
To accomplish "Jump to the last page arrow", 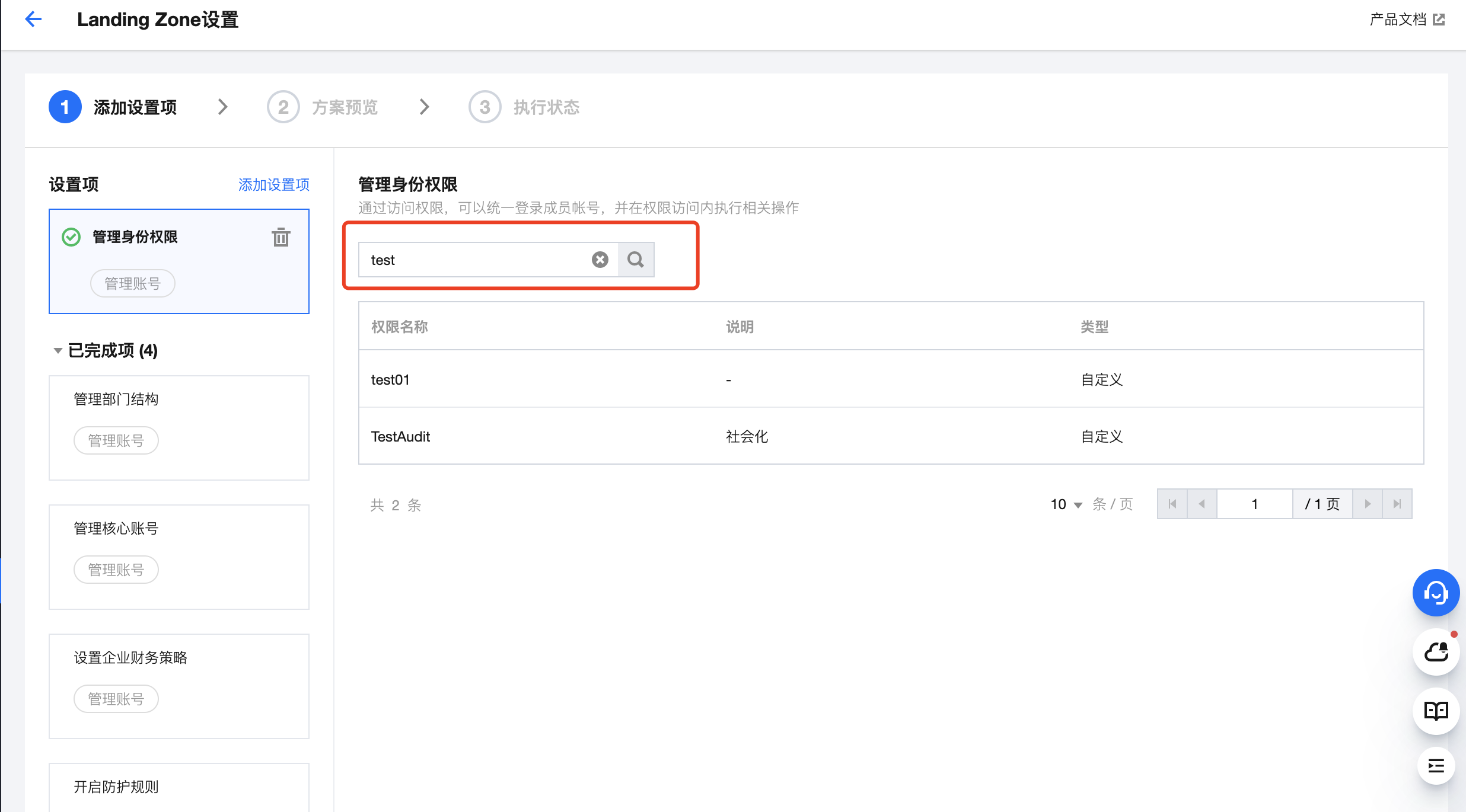I will click(1397, 504).
